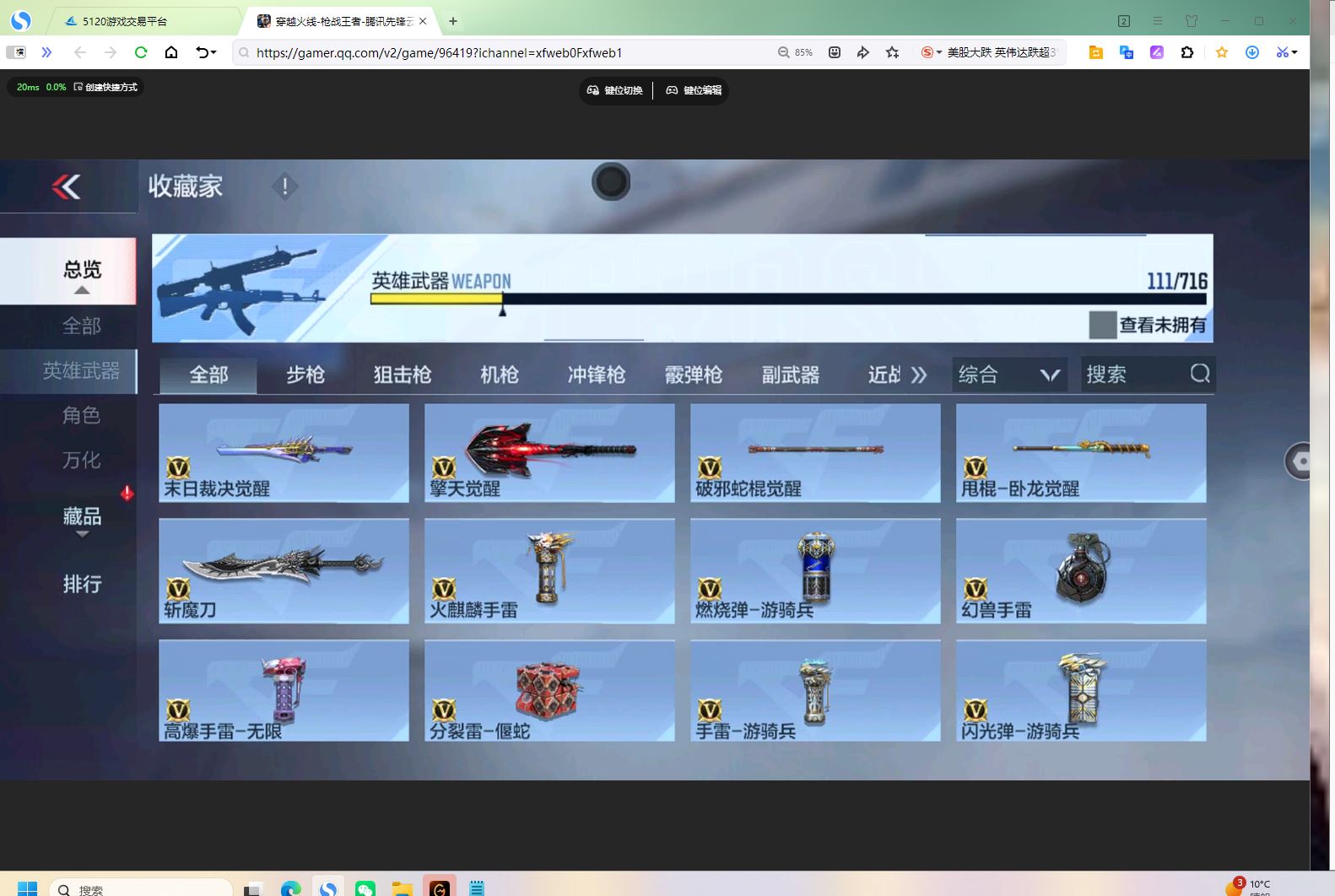Click 创建快捷方式 create shortcut button
Viewport: 1335px width, 896px height.
tap(105, 87)
